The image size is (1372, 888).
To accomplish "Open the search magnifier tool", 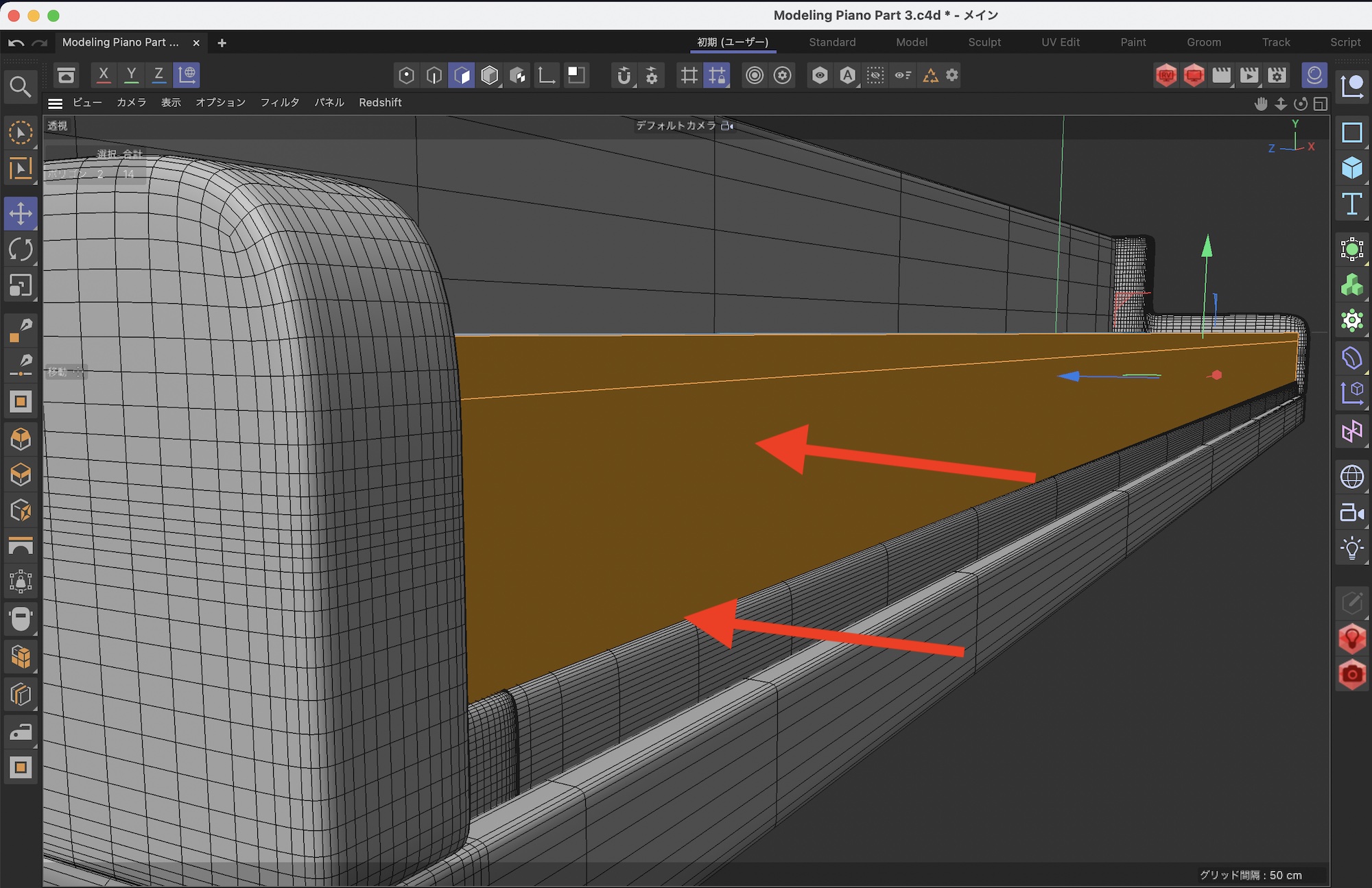I will (x=20, y=87).
